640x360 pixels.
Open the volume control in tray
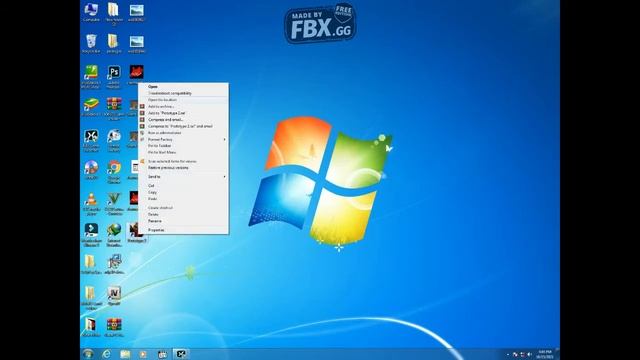(529, 354)
